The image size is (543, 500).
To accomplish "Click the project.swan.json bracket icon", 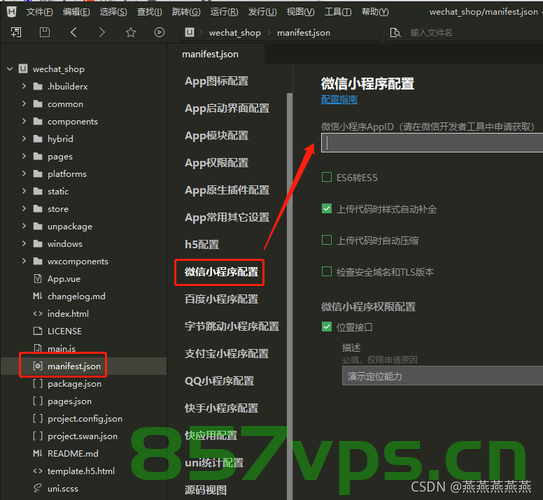I will pyautogui.click(x=37, y=436).
